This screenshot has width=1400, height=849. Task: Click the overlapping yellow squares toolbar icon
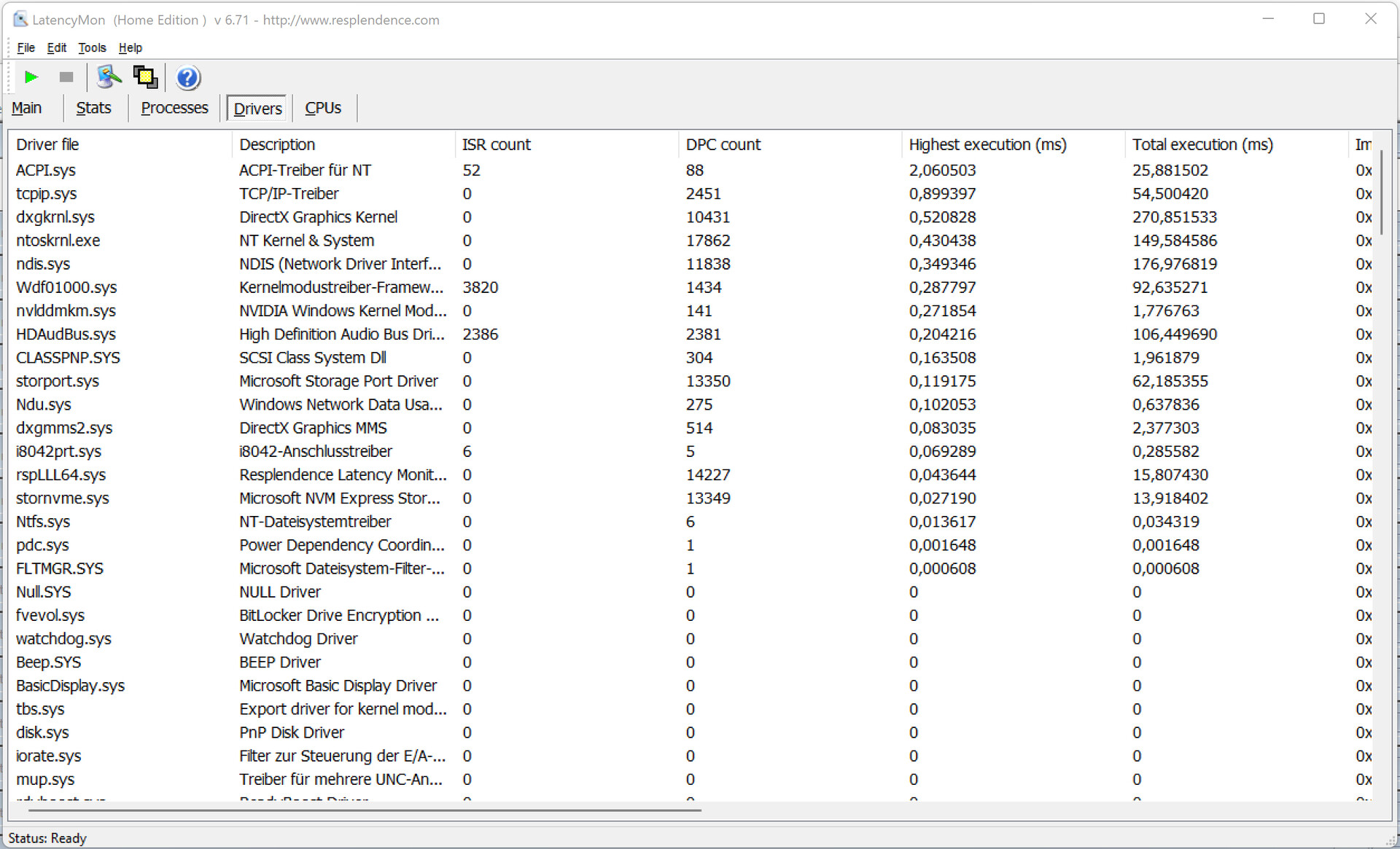pos(145,77)
